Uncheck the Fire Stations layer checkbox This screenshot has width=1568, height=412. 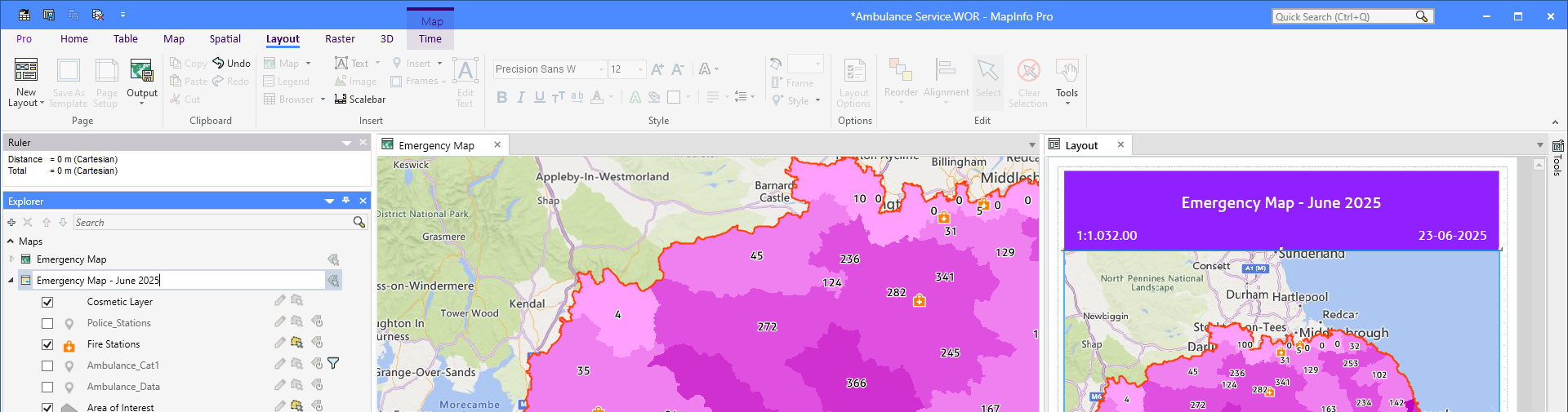pos(47,344)
